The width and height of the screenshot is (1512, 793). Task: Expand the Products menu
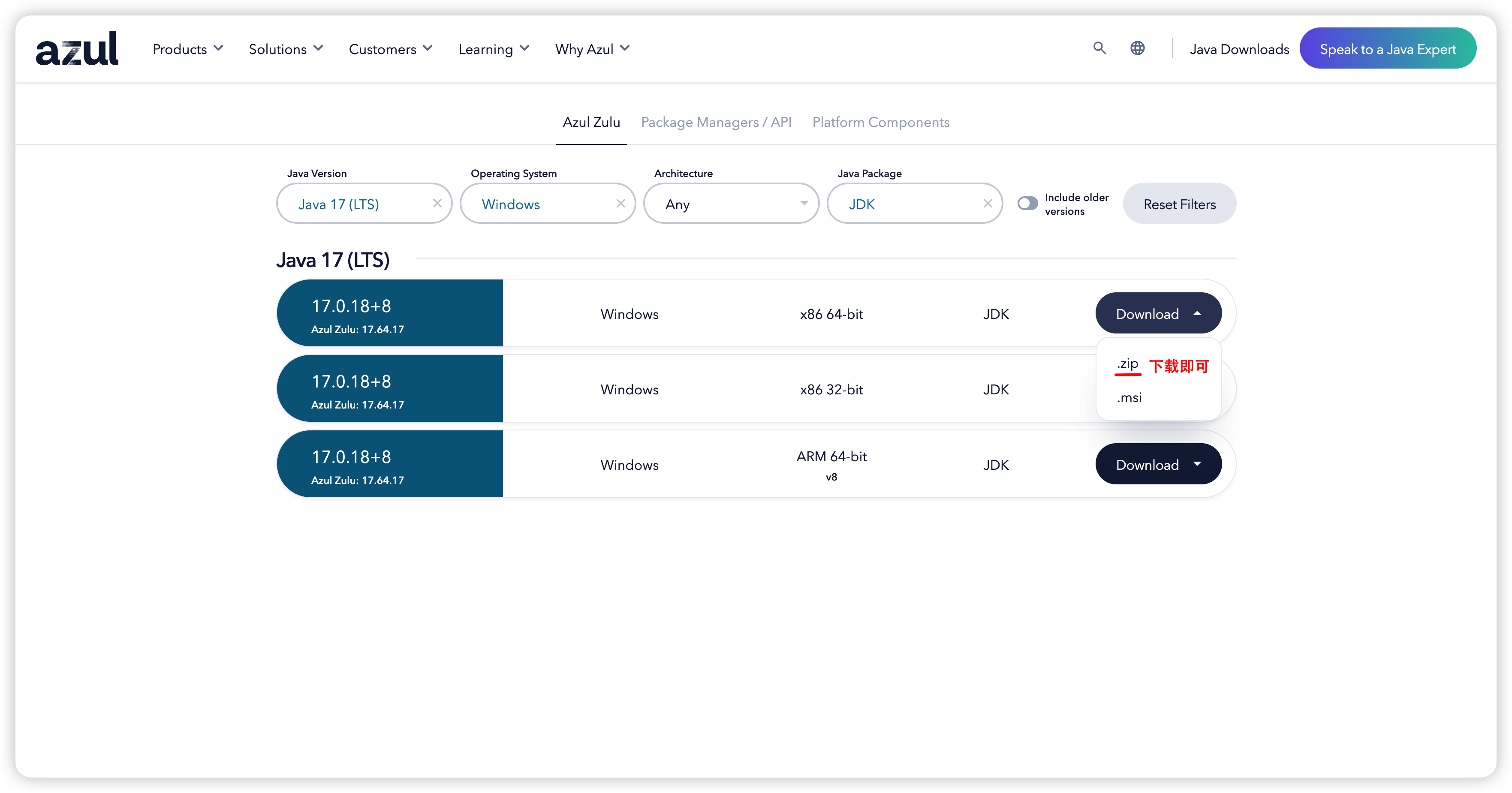187,49
